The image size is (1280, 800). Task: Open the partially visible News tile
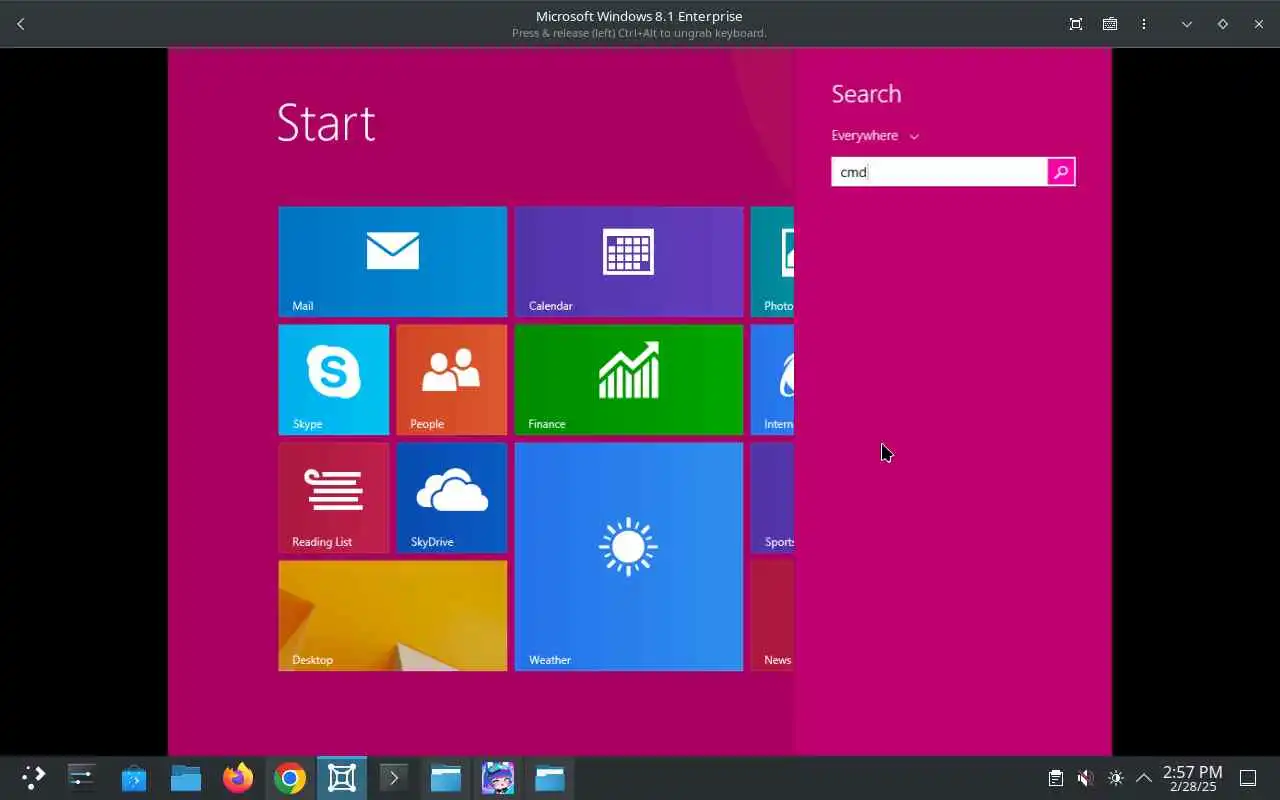click(x=772, y=616)
